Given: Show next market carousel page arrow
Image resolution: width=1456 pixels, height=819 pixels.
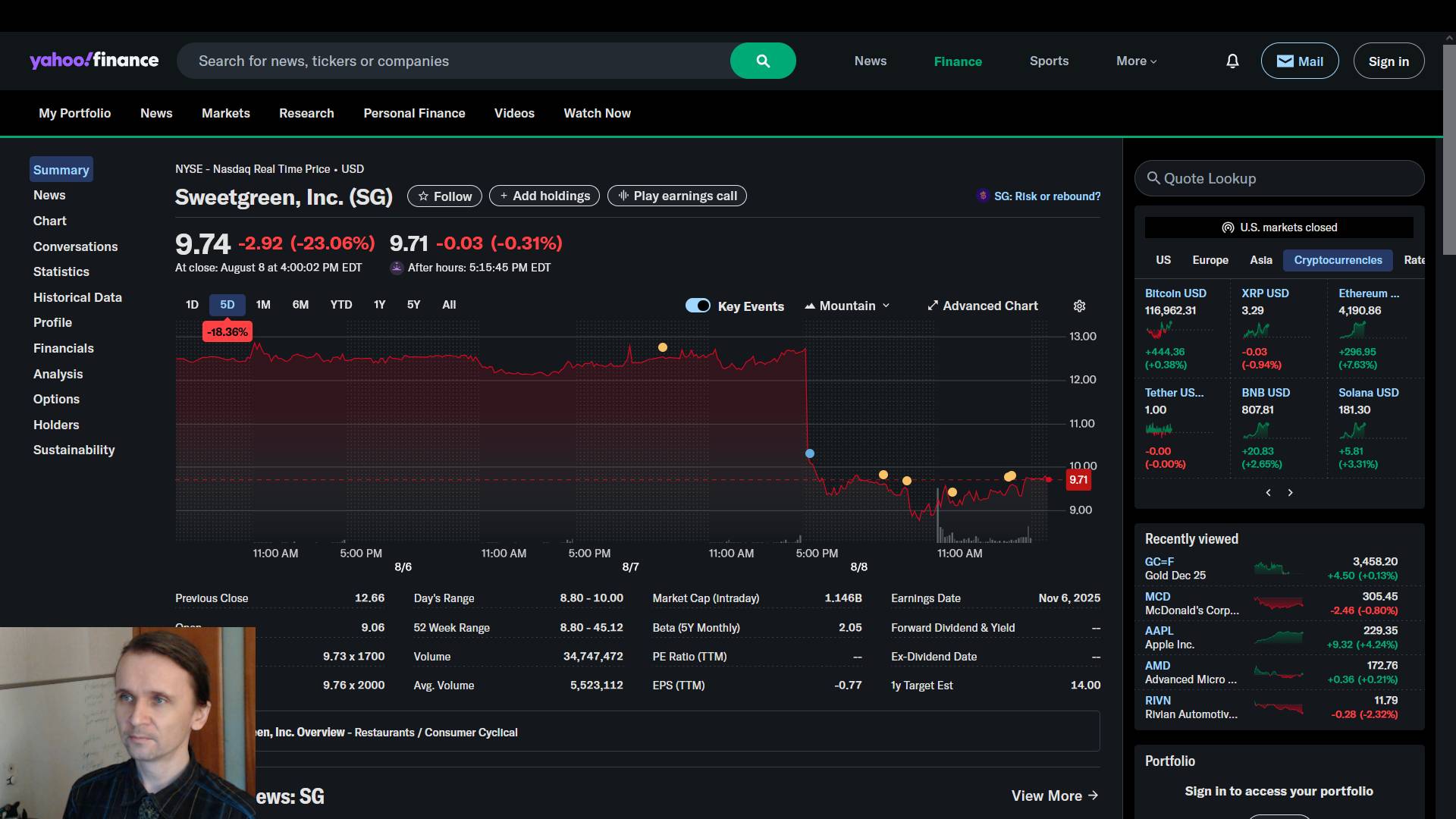Looking at the screenshot, I should pyautogui.click(x=1290, y=493).
